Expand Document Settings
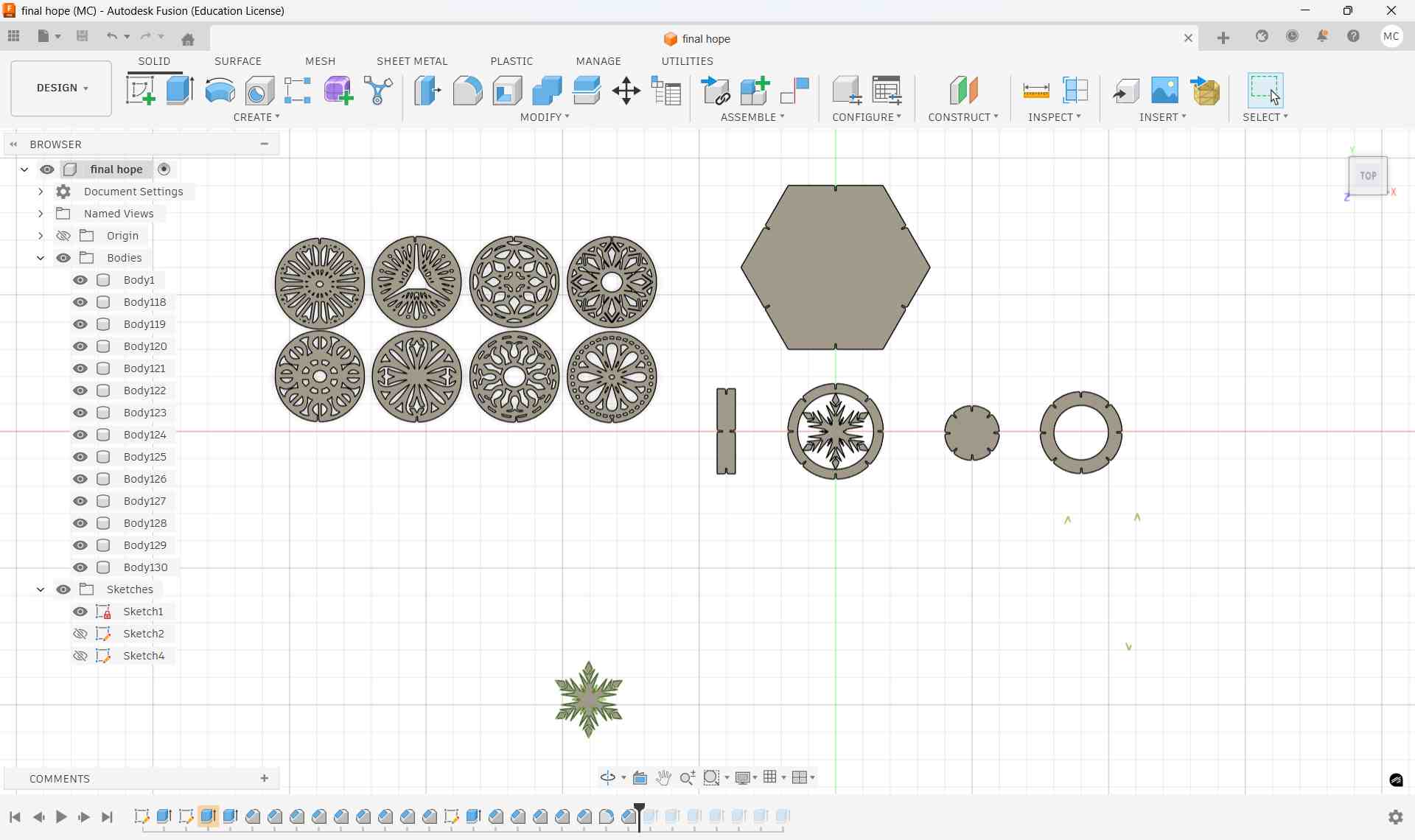The image size is (1415, 840). tap(41, 192)
